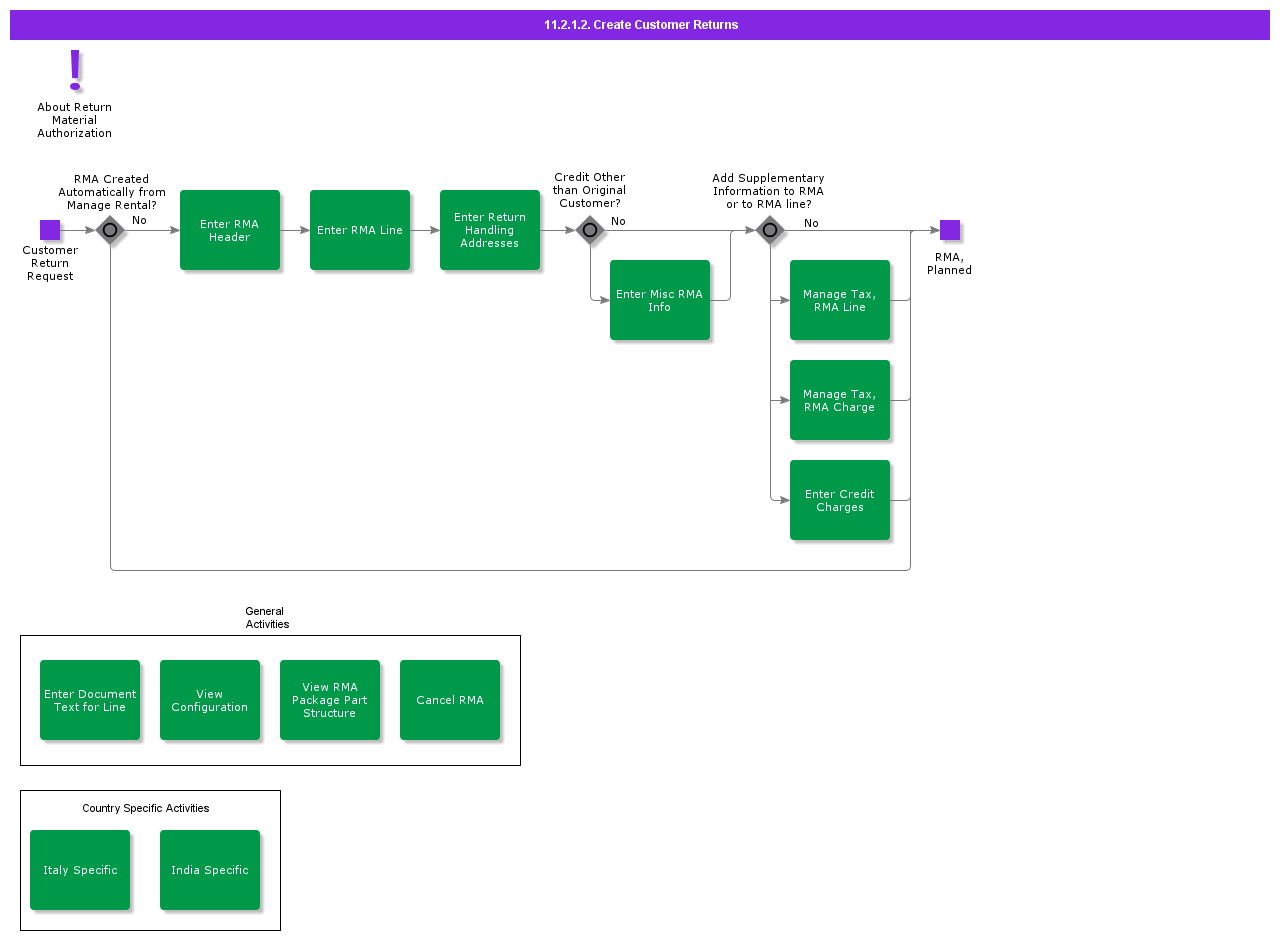Select the Credit Other than Original Customer gateway
This screenshot has height=940, width=1280.
coord(590,230)
